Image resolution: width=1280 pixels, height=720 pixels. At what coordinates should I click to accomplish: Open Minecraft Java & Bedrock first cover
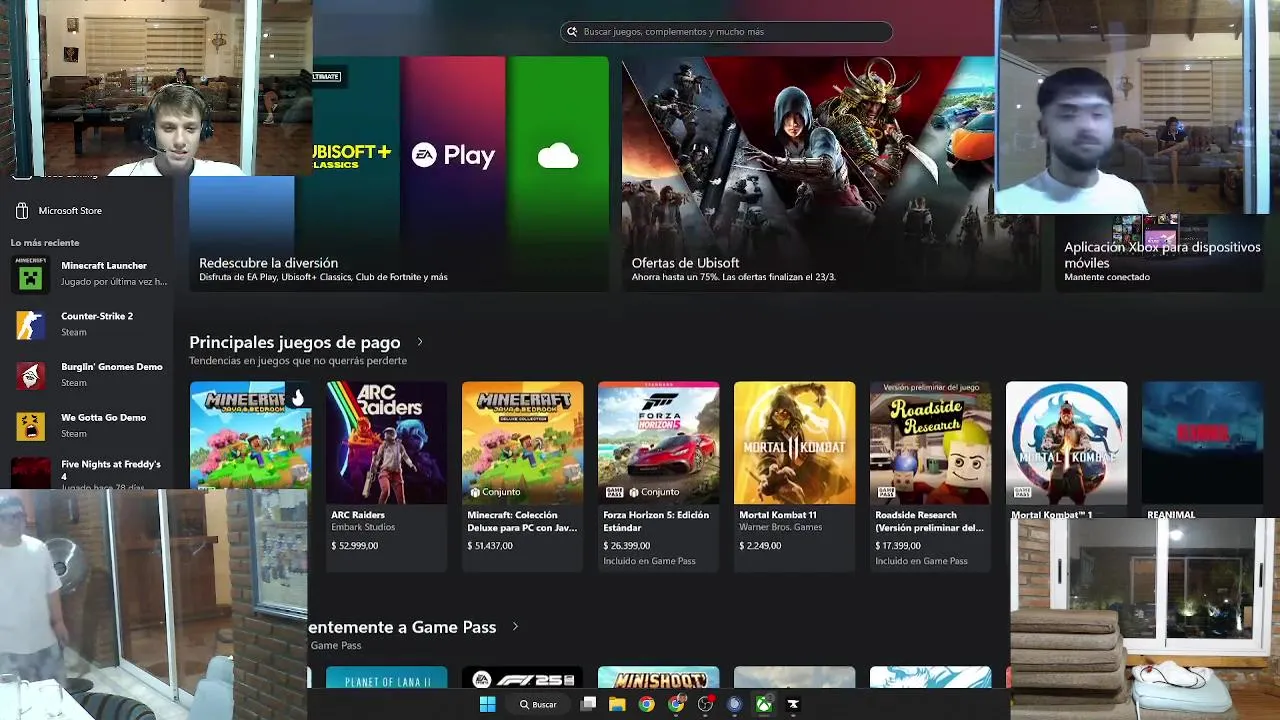pos(250,436)
